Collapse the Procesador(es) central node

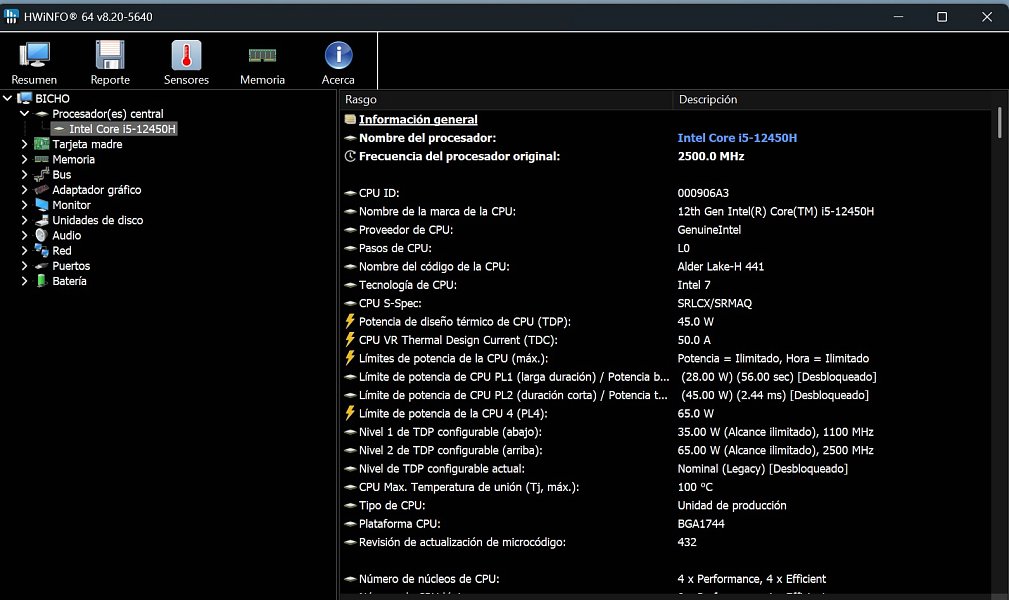pos(24,113)
